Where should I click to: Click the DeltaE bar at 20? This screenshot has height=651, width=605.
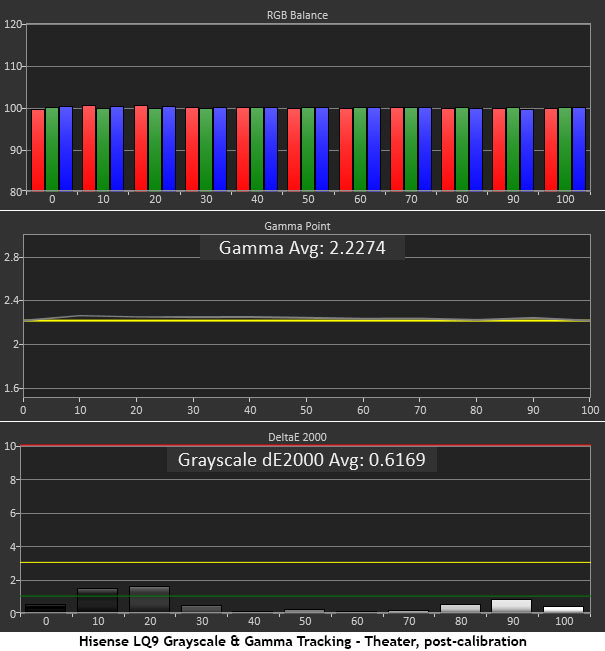[x=149, y=600]
